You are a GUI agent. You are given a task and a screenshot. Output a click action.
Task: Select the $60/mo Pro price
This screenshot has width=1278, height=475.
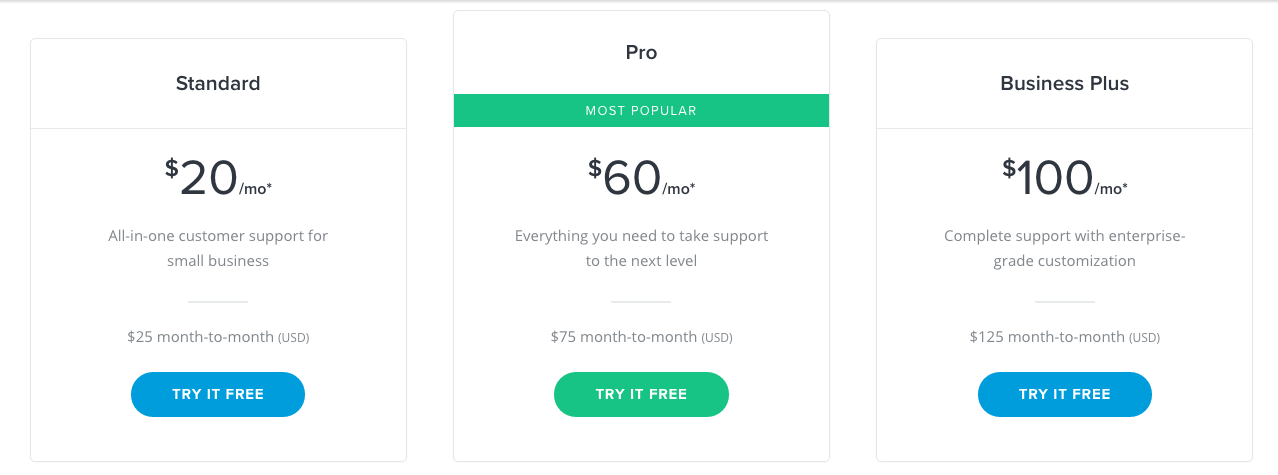point(632,179)
